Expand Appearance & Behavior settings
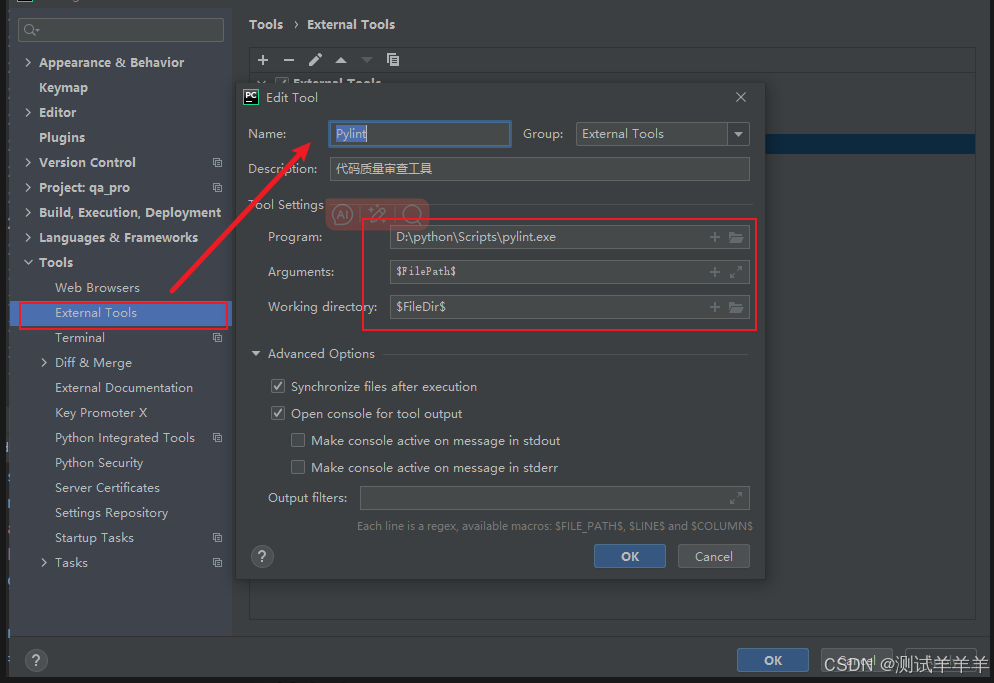Image resolution: width=994 pixels, height=683 pixels. [28, 62]
